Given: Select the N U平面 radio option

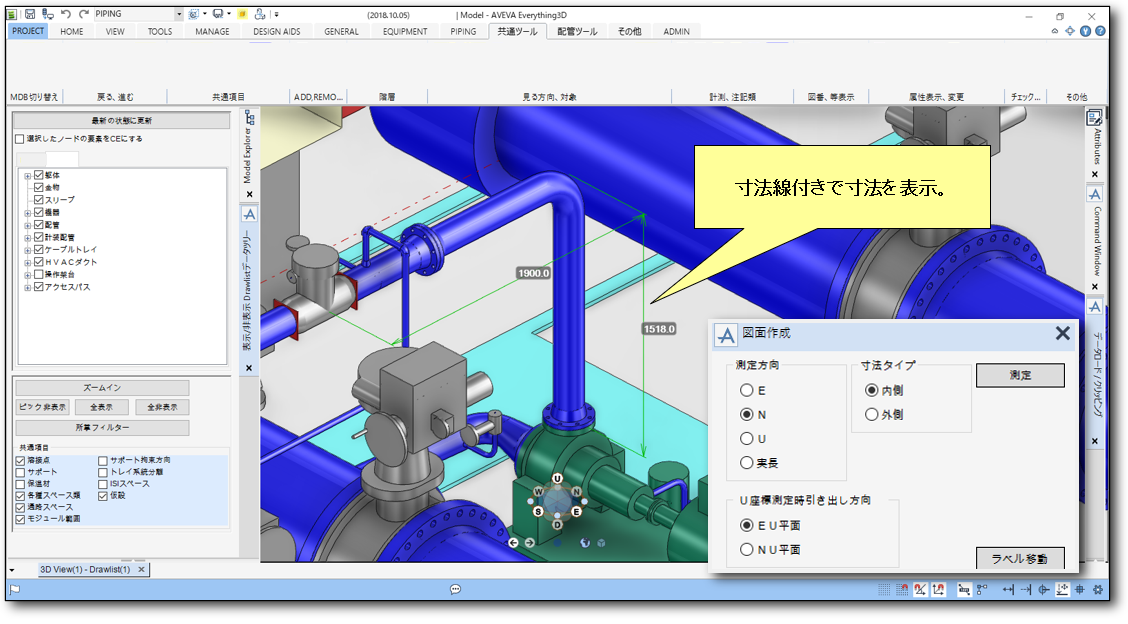Looking at the screenshot, I should 745,549.
